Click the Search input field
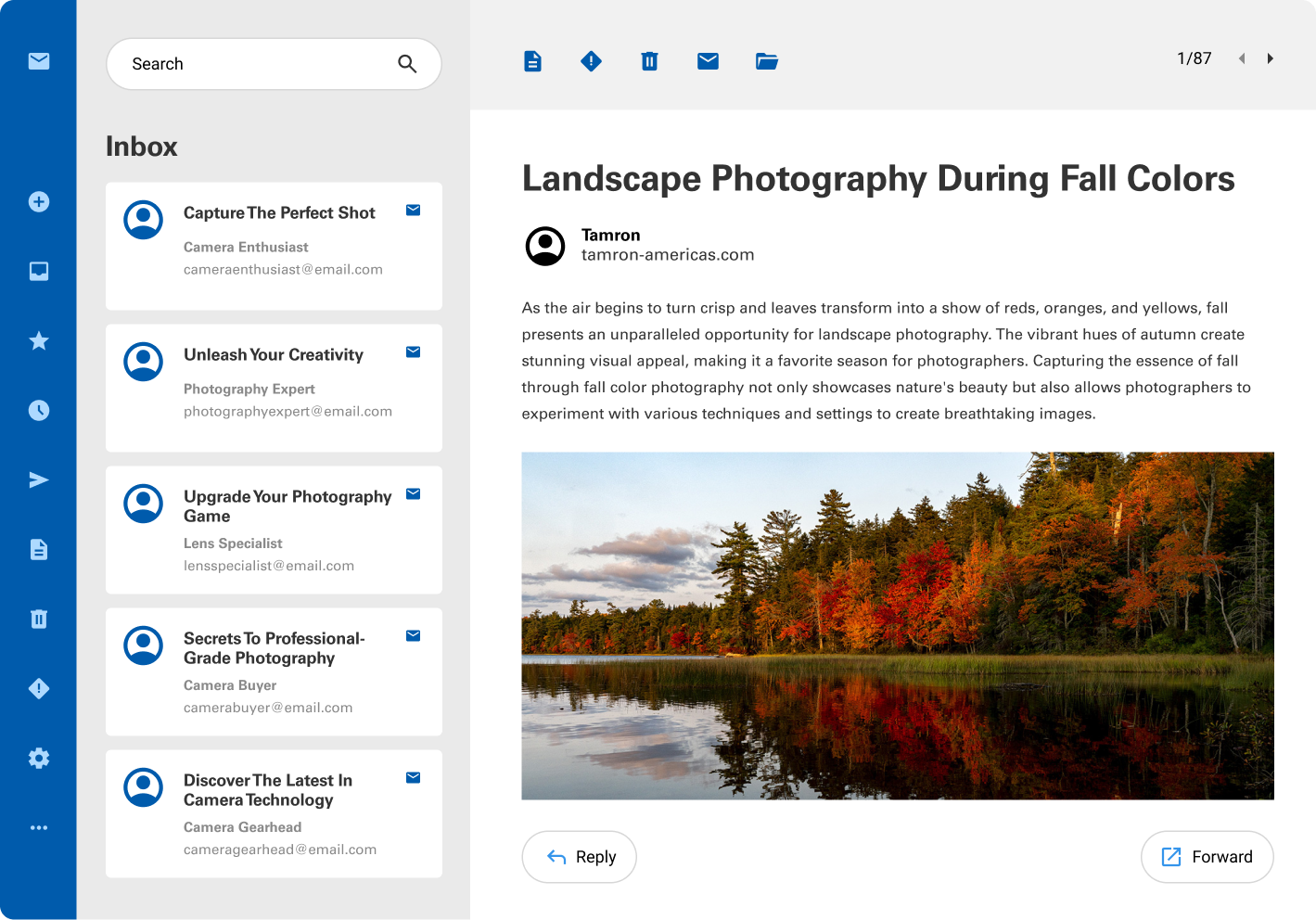Screen dimensions: 1316x920 pos(260,64)
